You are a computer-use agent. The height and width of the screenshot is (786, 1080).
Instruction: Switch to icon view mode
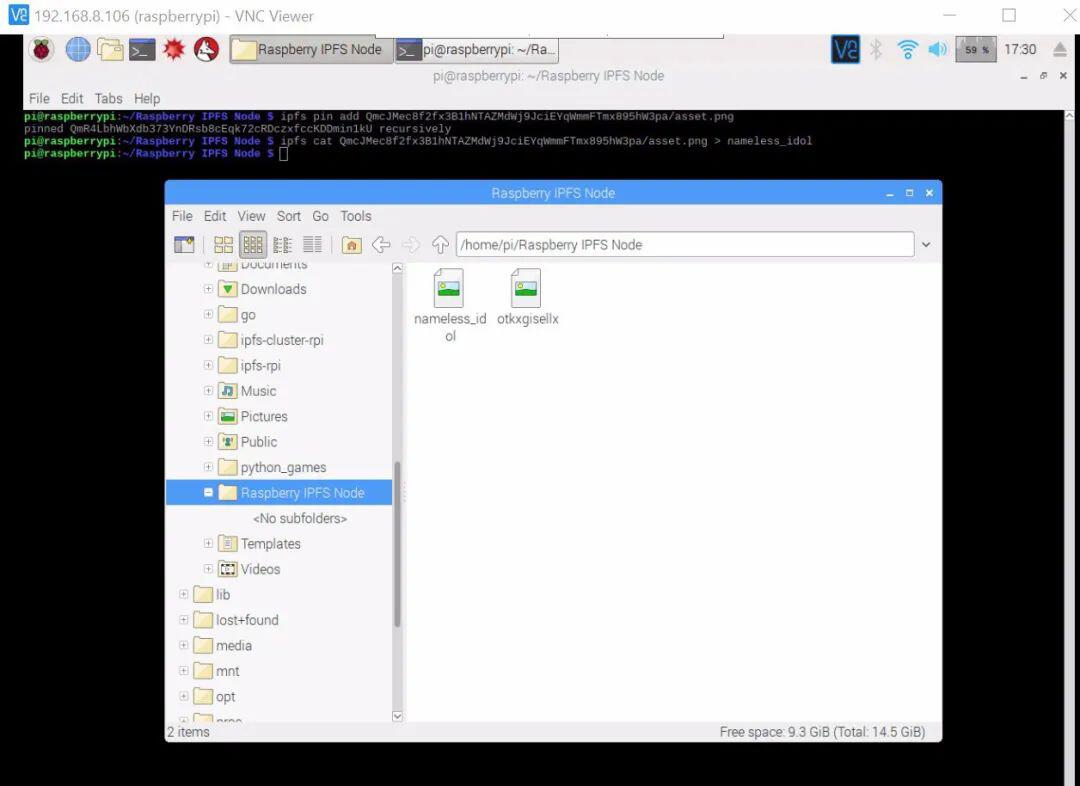pos(224,245)
